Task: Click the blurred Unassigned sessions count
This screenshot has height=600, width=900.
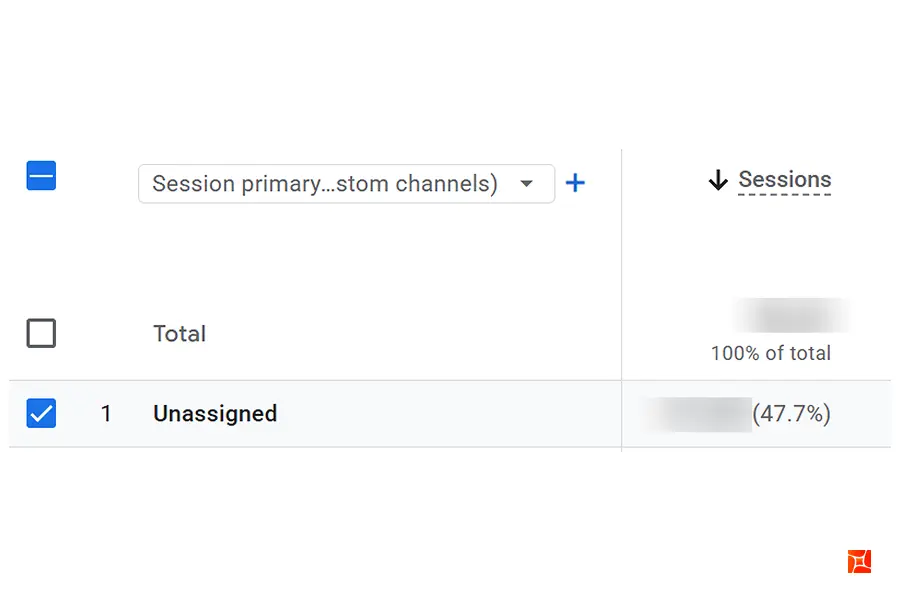Action: click(x=700, y=414)
